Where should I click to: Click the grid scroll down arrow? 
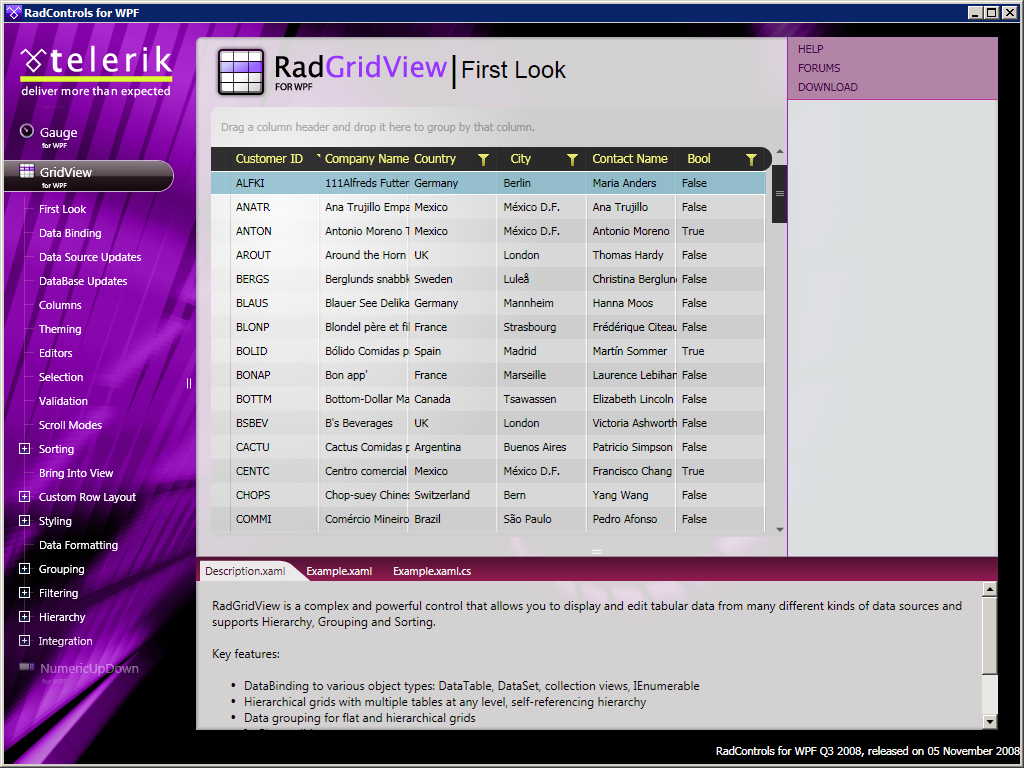click(x=779, y=530)
